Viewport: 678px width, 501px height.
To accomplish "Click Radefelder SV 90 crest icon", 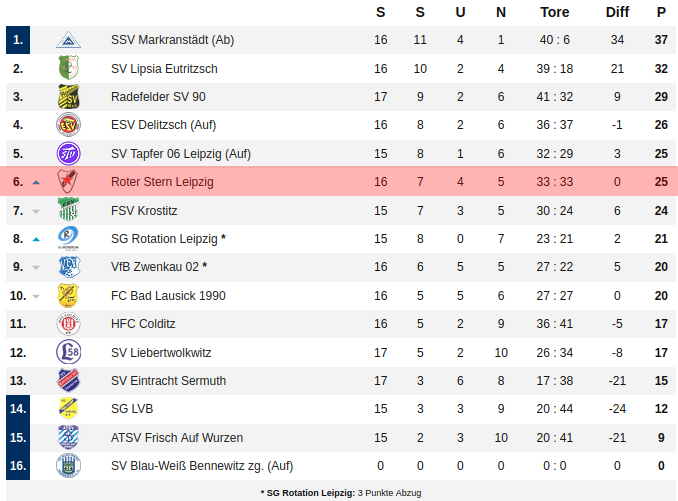I will (68, 97).
